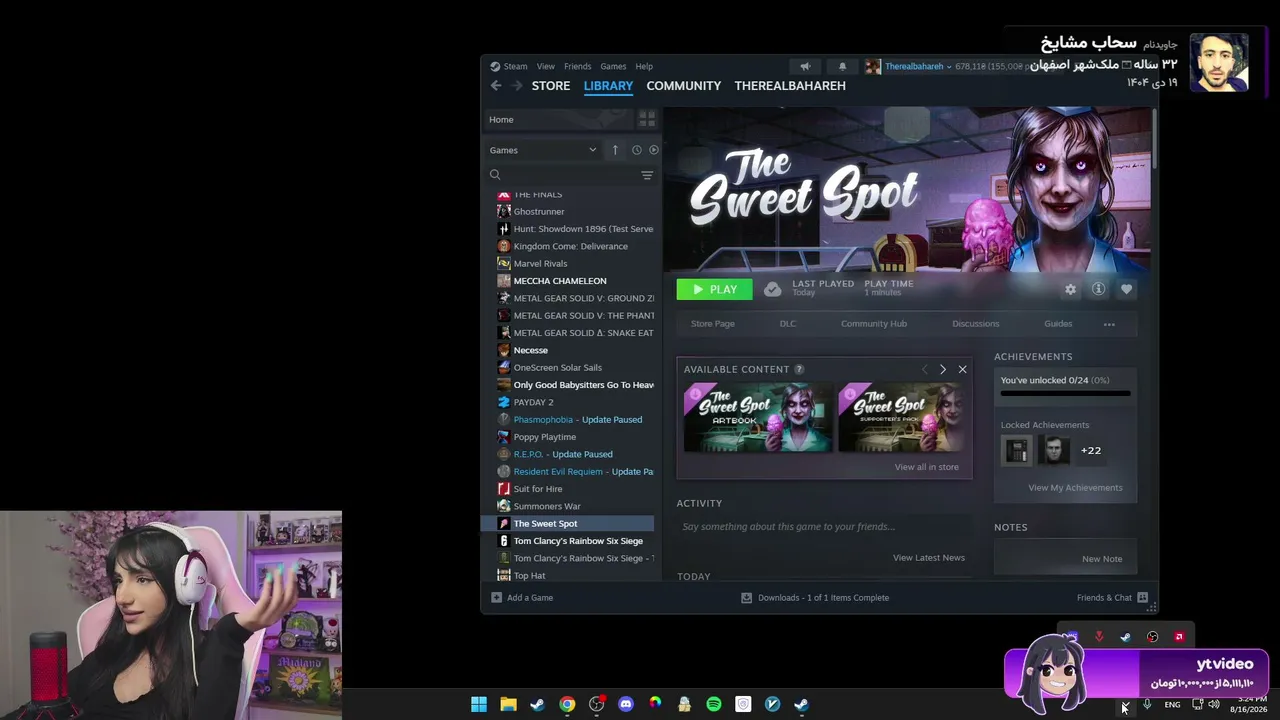Viewport: 1280px width, 720px height.
Task: Show ready-to-play games filter icon
Action: 654,150
